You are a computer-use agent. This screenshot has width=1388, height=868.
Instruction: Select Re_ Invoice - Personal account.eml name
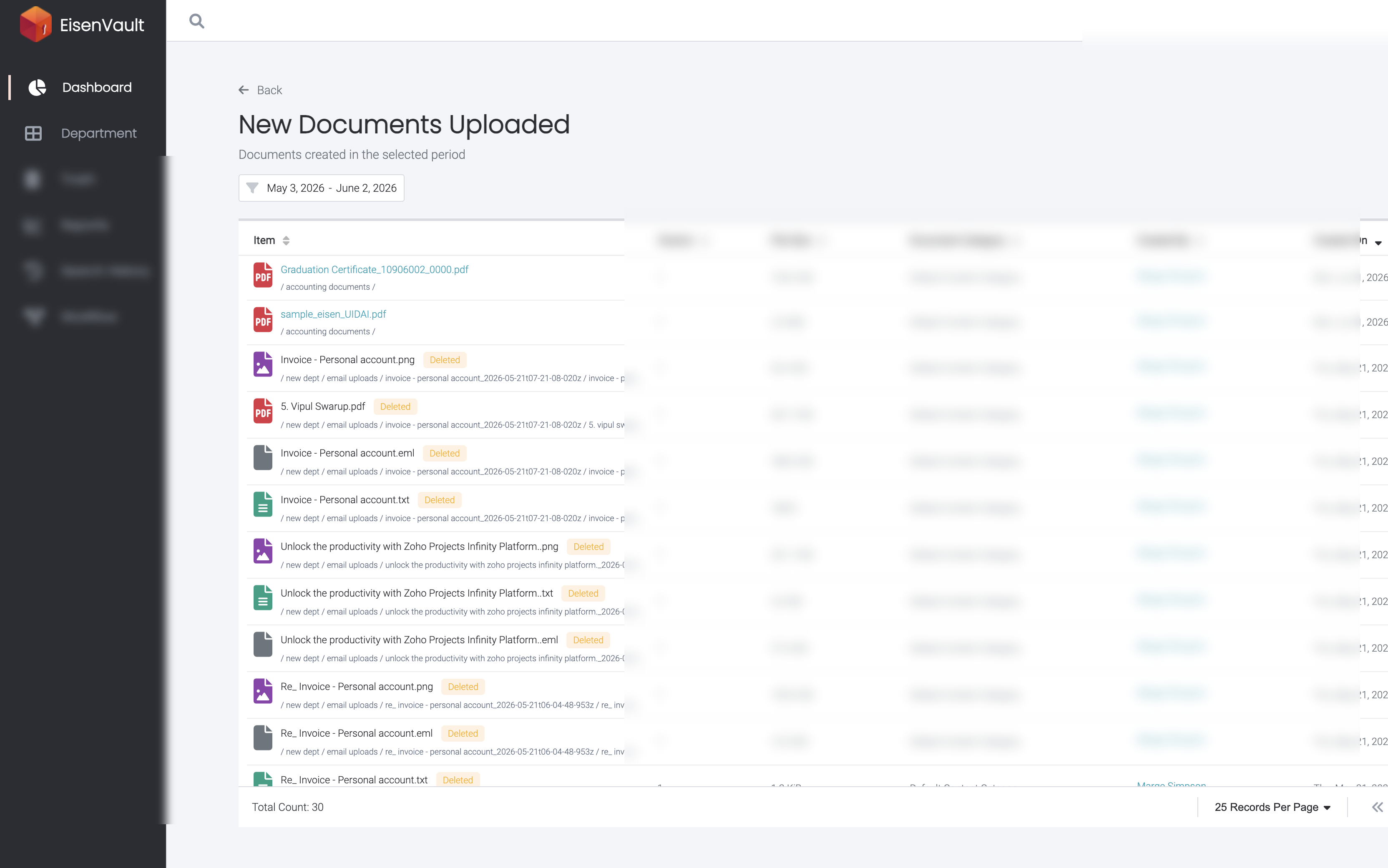coord(357,733)
